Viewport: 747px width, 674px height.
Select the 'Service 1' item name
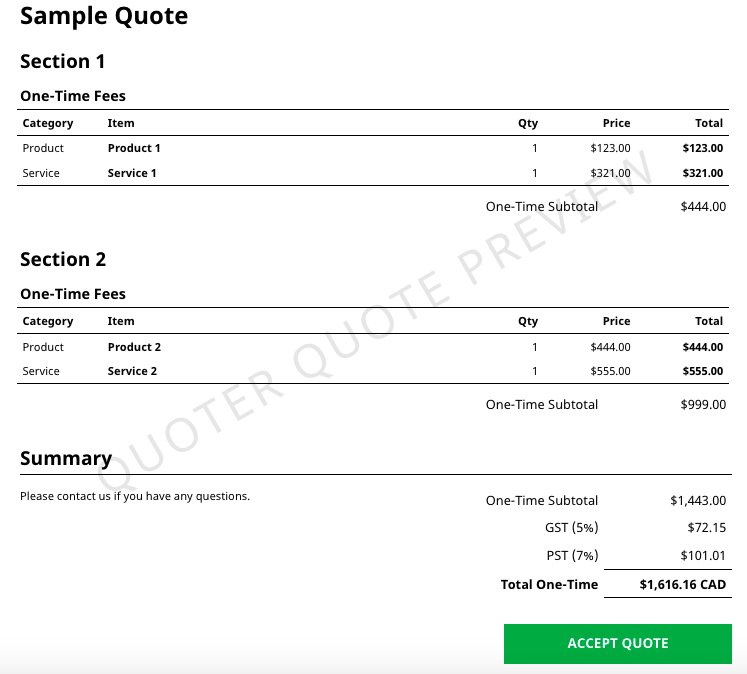tap(132, 173)
